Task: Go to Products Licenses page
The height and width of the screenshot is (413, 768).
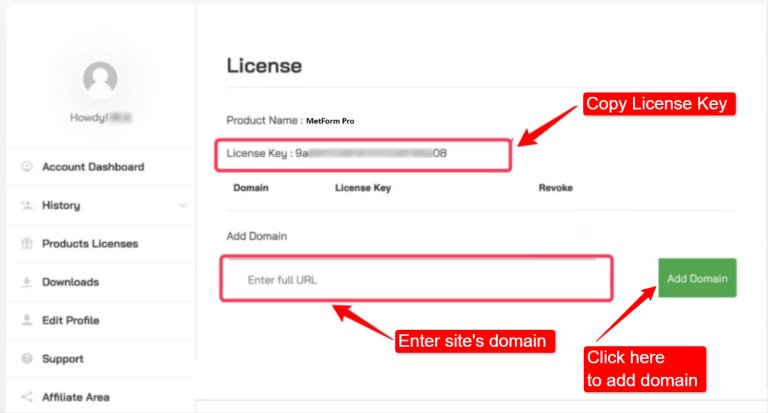Action: point(90,244)
